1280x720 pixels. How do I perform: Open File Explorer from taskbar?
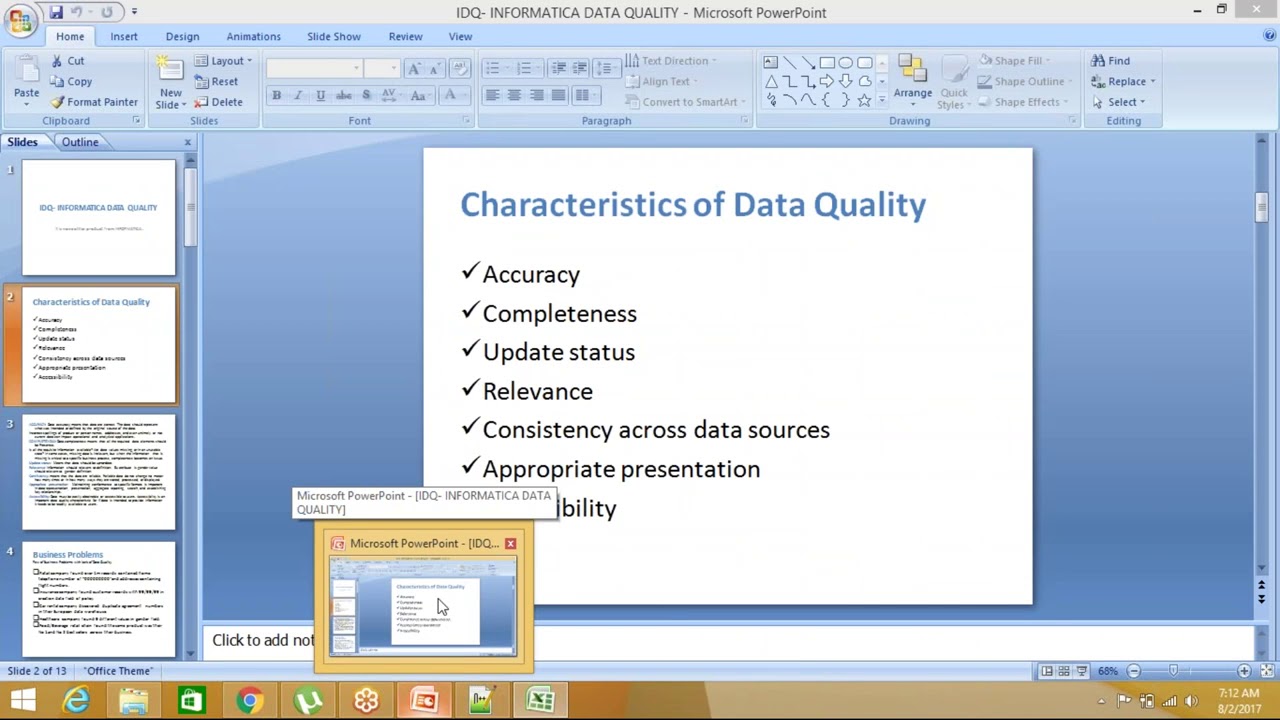point(134,700)
